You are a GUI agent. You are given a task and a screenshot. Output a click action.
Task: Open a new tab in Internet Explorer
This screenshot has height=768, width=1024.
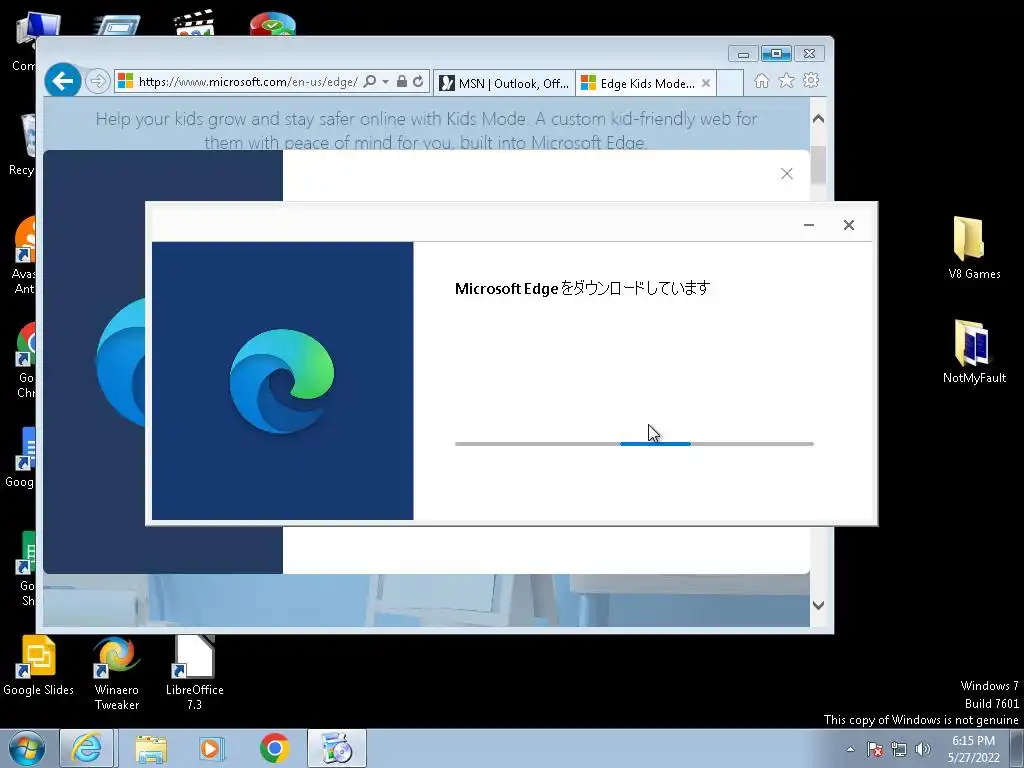coord(730,83)
